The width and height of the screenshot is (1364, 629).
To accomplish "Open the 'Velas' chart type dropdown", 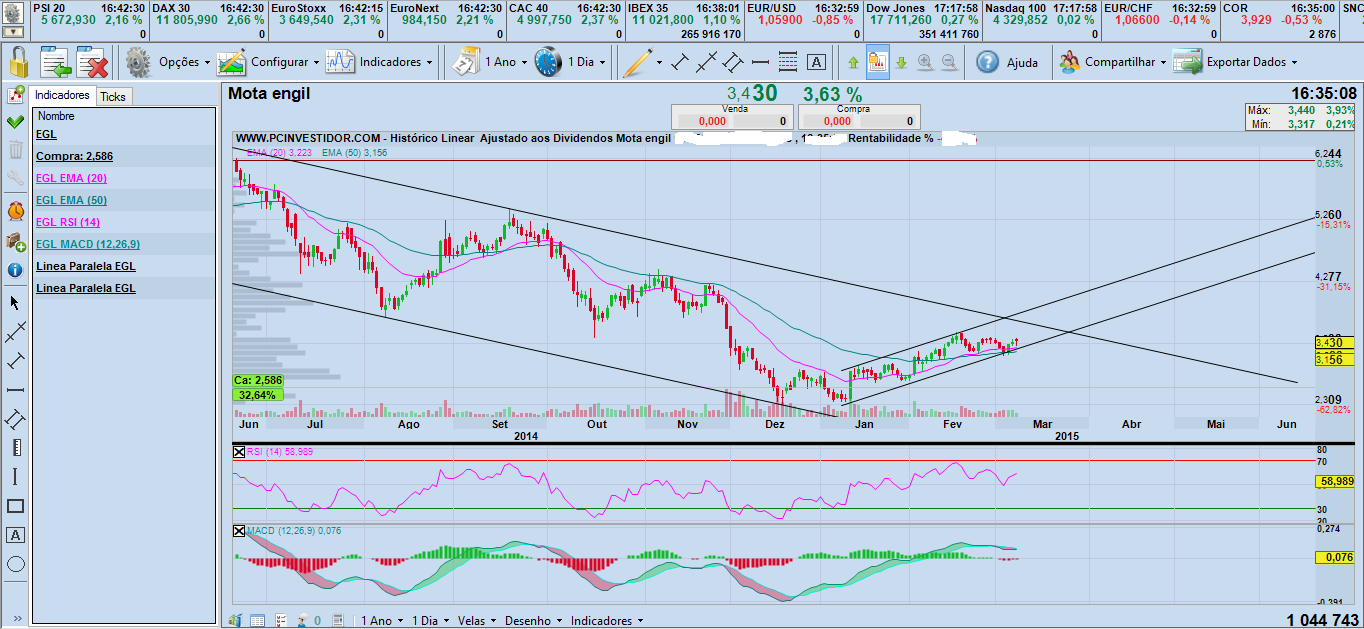I will coord(476,620).
